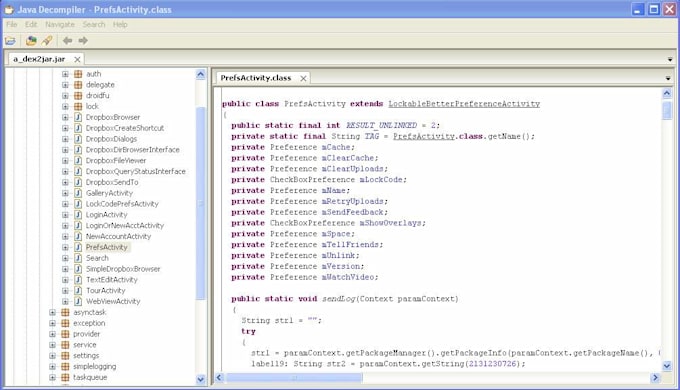The image size is (680, 390).
Task: Select DropboxQueryStatusInterface in the tree
Action: (136, 171)
